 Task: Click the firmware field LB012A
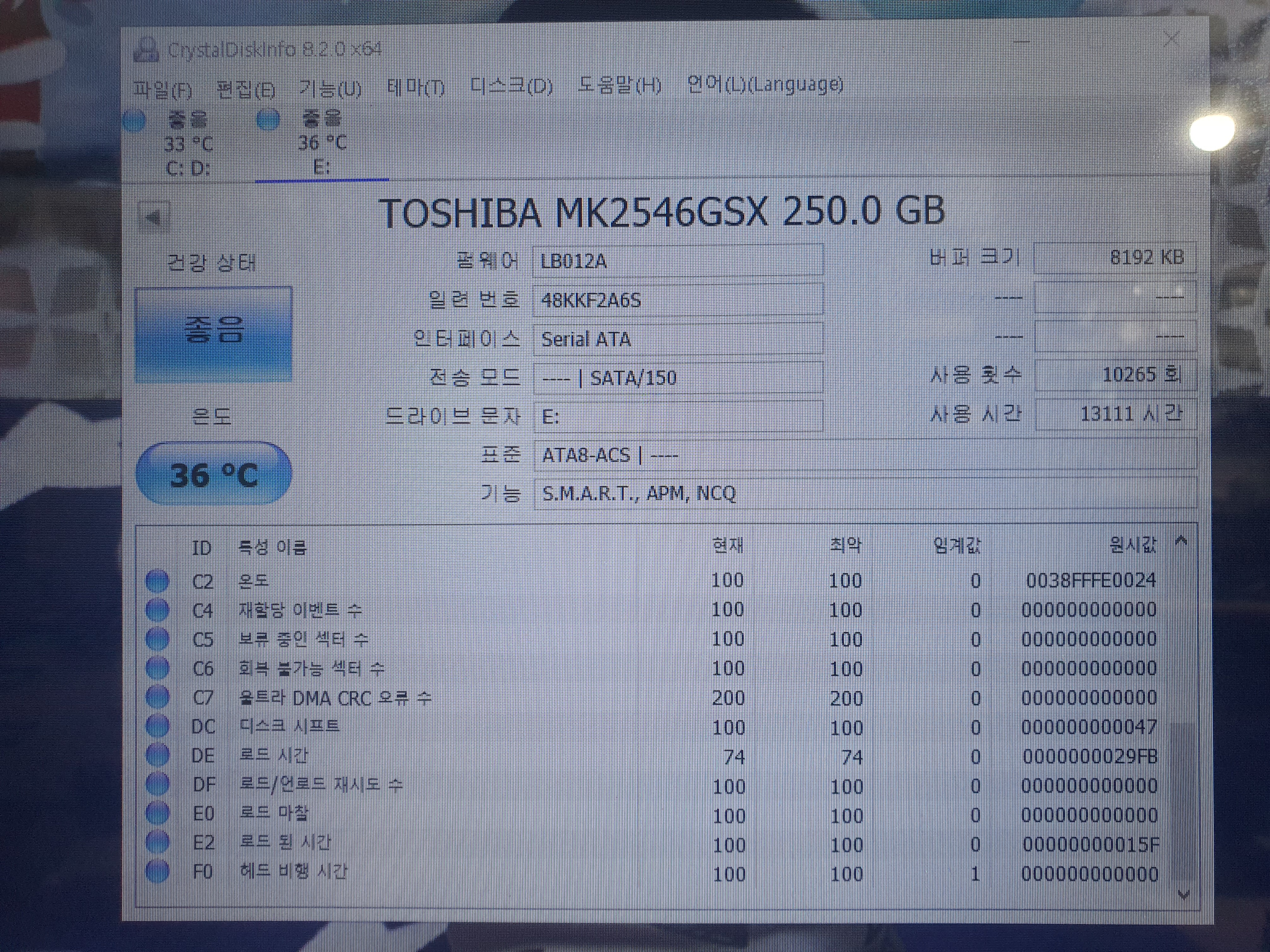(678, 261)
